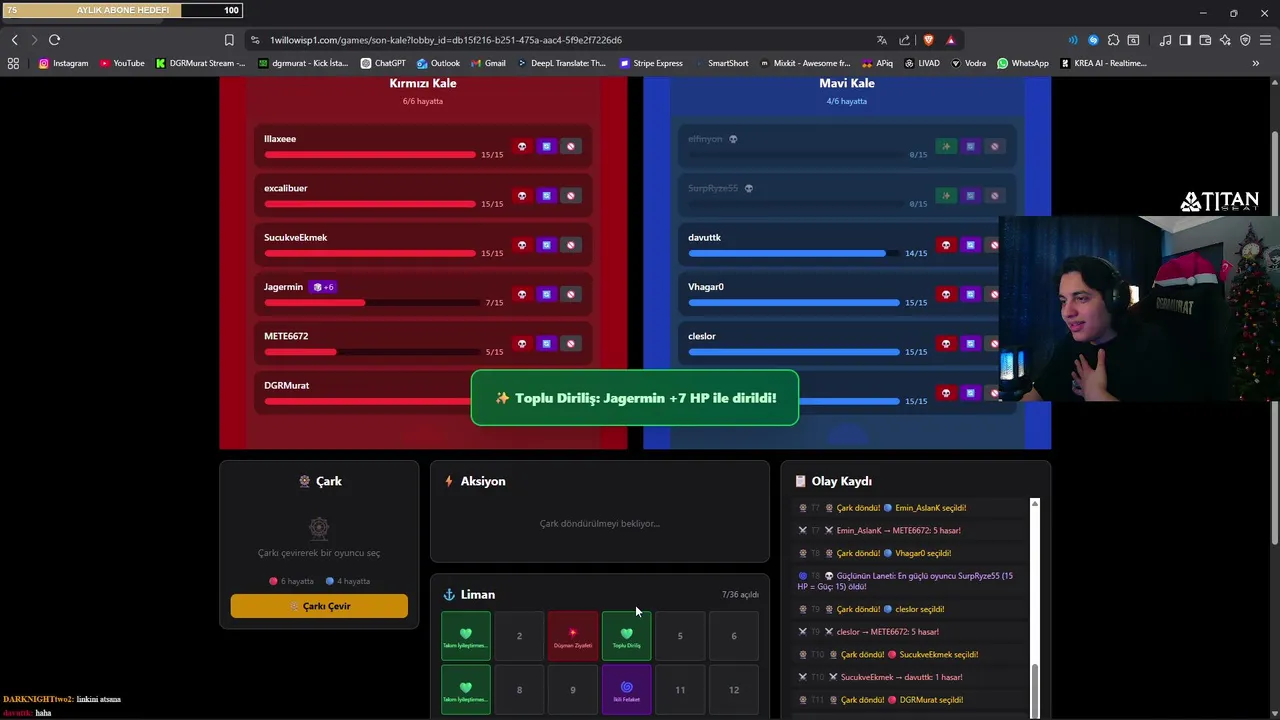Viewport: 1280px width, 720px height.
Task: Click Jagermin's red health bar
Action: coord(370,302)
